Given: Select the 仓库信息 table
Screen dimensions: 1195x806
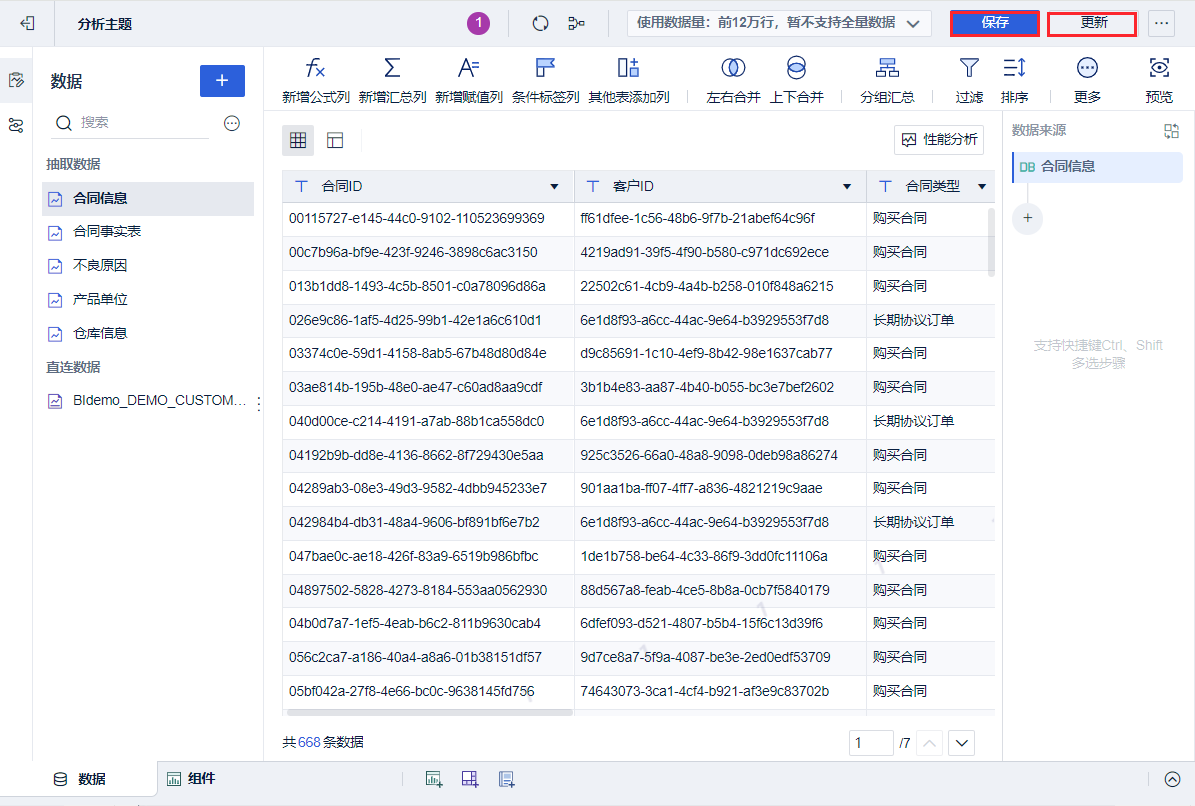Looking at the screenshot, I should [x=148, y=333].
